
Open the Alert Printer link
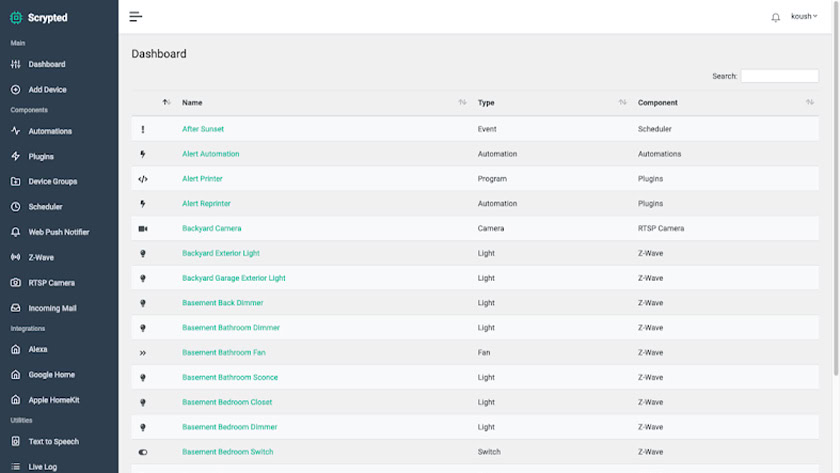(x=202, y=179)
